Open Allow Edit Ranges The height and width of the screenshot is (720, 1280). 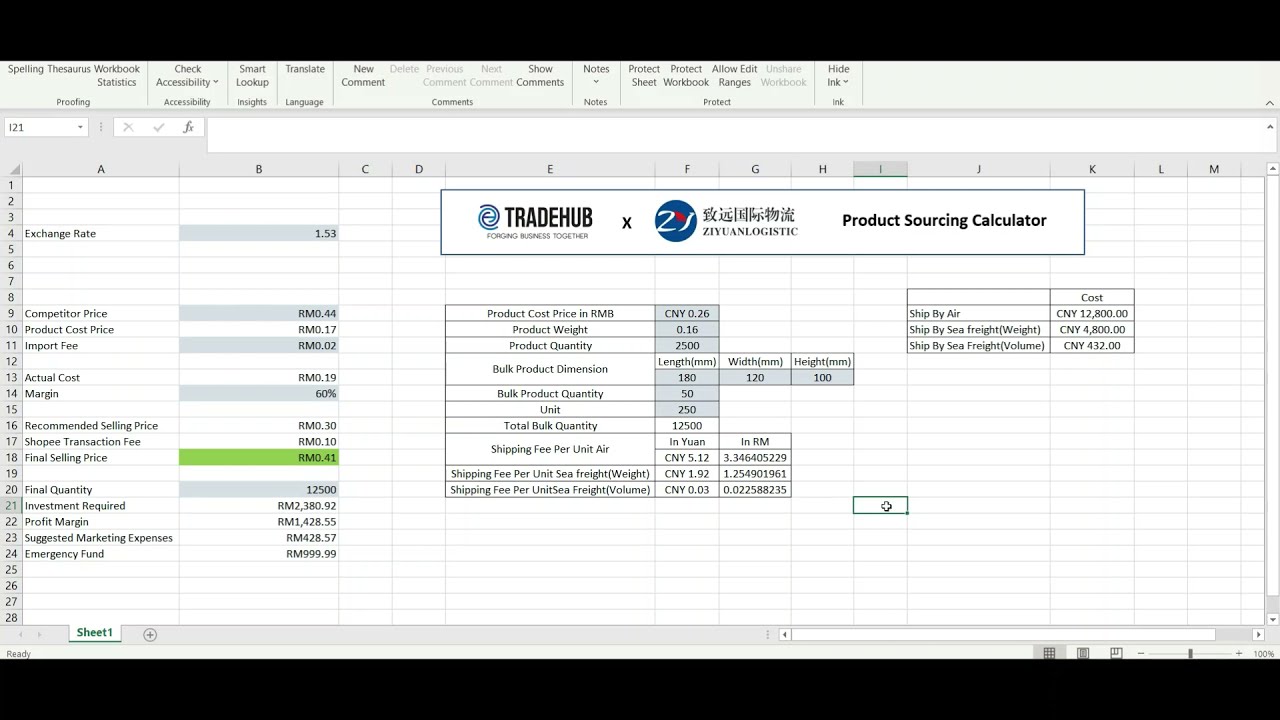[x=734, y=76]
